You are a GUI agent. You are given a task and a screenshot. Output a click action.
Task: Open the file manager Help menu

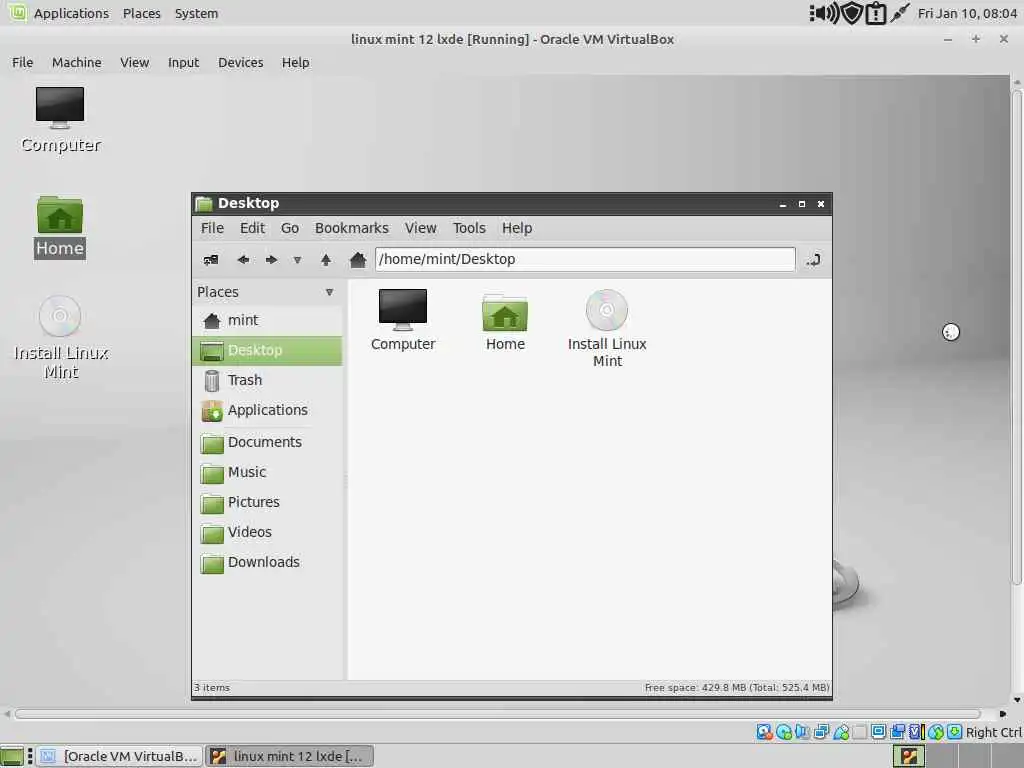point(517,228)
